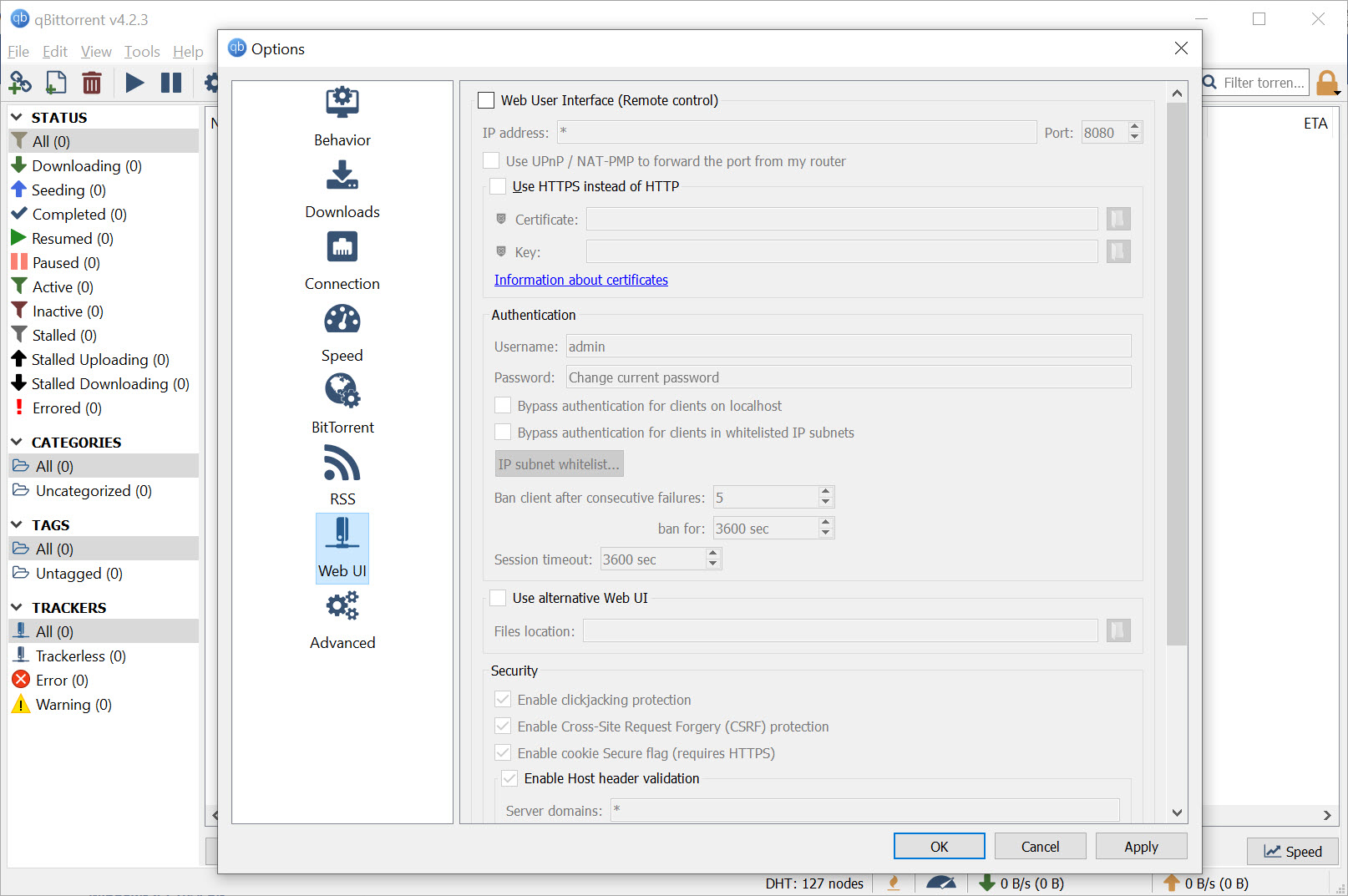Collapse the STATUS section

click(17, 117)
